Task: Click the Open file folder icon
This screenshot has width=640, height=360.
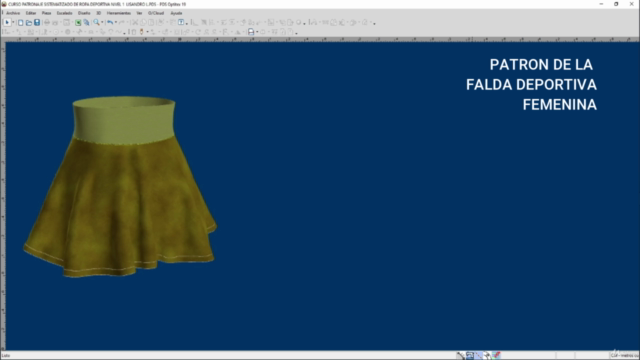Action: click(29, 22)
